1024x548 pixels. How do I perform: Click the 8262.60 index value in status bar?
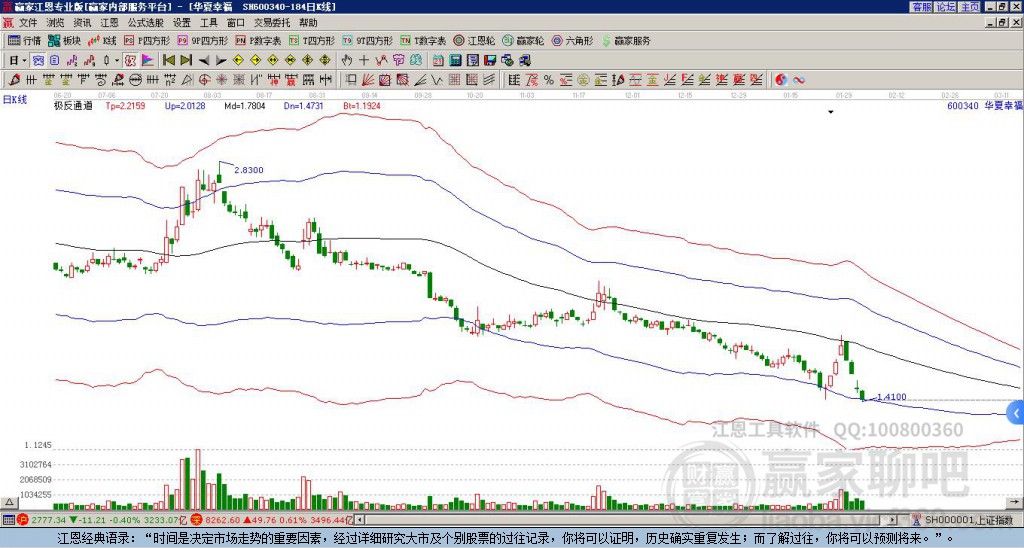tap(223, 520)
